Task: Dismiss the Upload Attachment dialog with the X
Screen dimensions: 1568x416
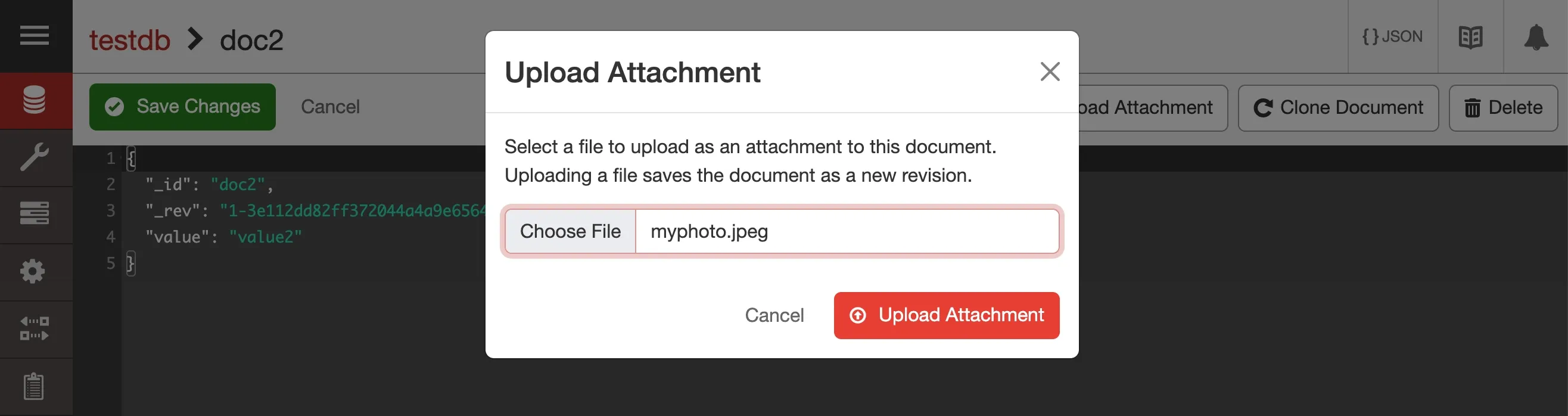Action: point(1049,72)
